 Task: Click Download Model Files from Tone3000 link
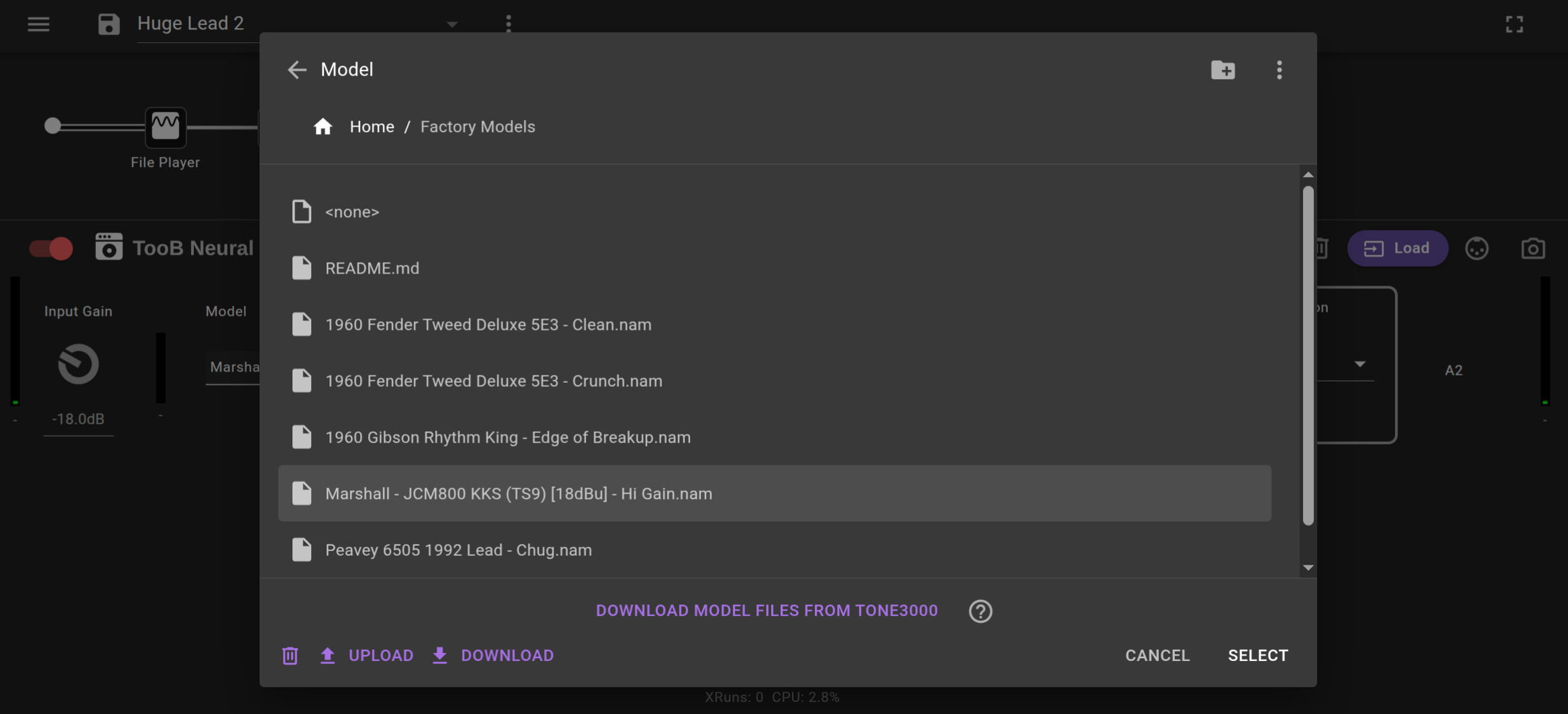click(767, 611)
